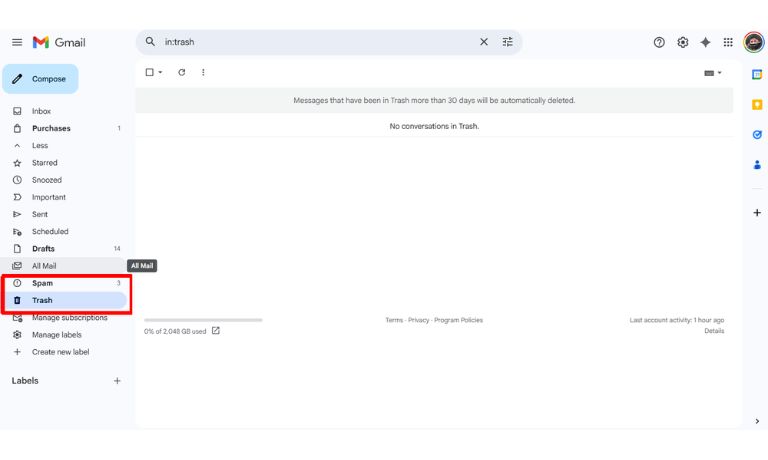
Task: Click the Program Policies link
Action: 458,320
